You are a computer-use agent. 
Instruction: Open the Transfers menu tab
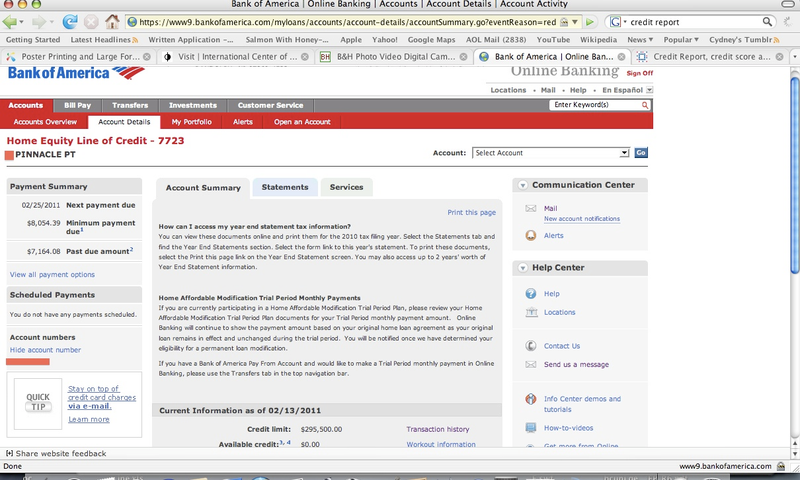tap(130, 105)
